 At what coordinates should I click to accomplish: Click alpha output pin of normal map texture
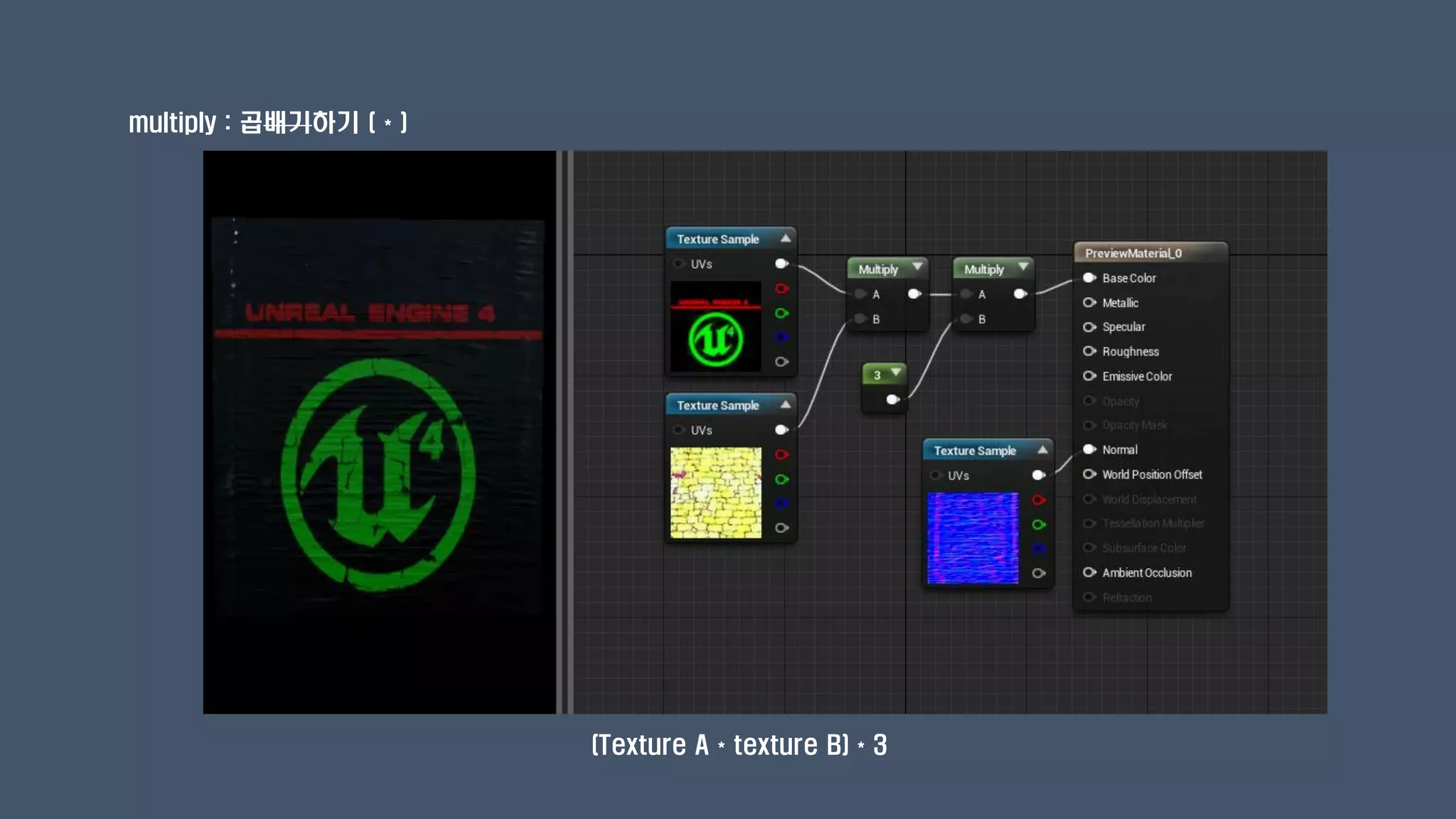(1039, 573)
